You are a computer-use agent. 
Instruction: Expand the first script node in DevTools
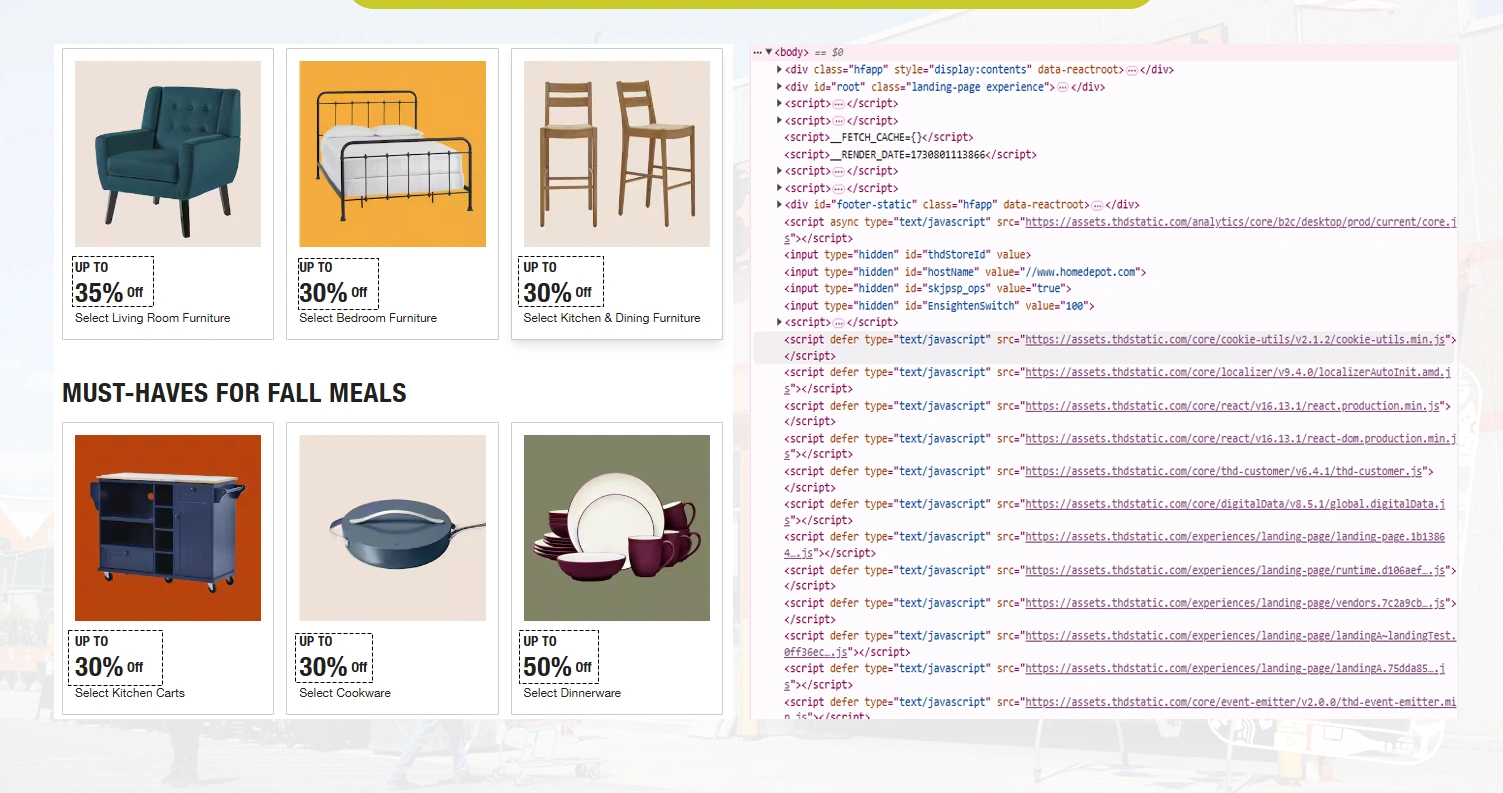point(781,103)
